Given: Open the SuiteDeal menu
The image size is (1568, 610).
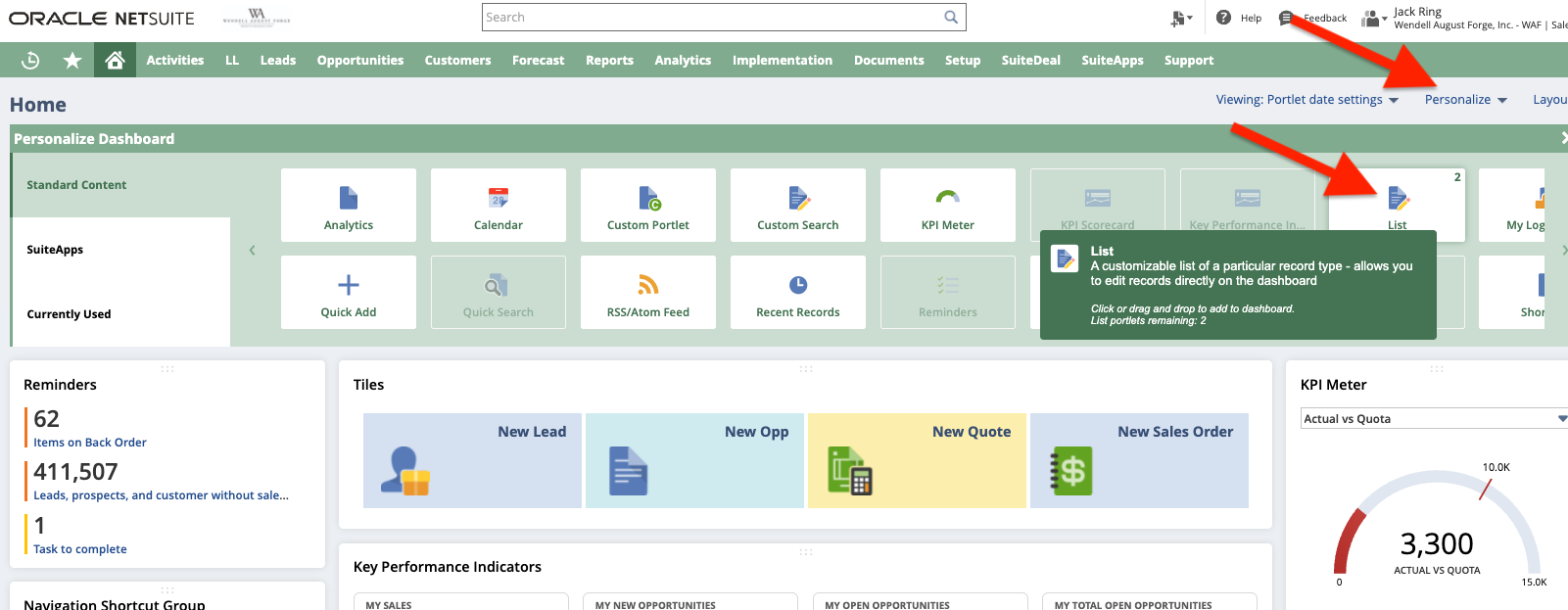Looking at the screenshot, I should pos(1031,60).
